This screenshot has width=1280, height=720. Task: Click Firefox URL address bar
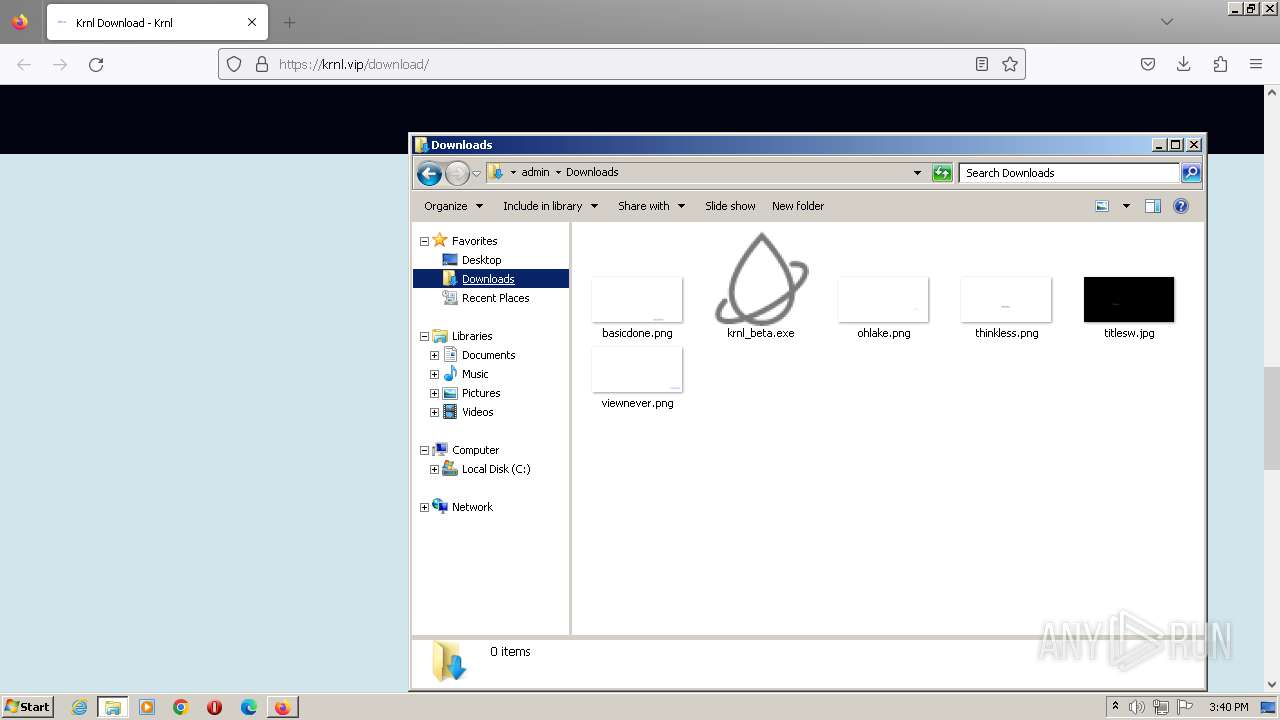pyautogui.click(x=620, y=64)
